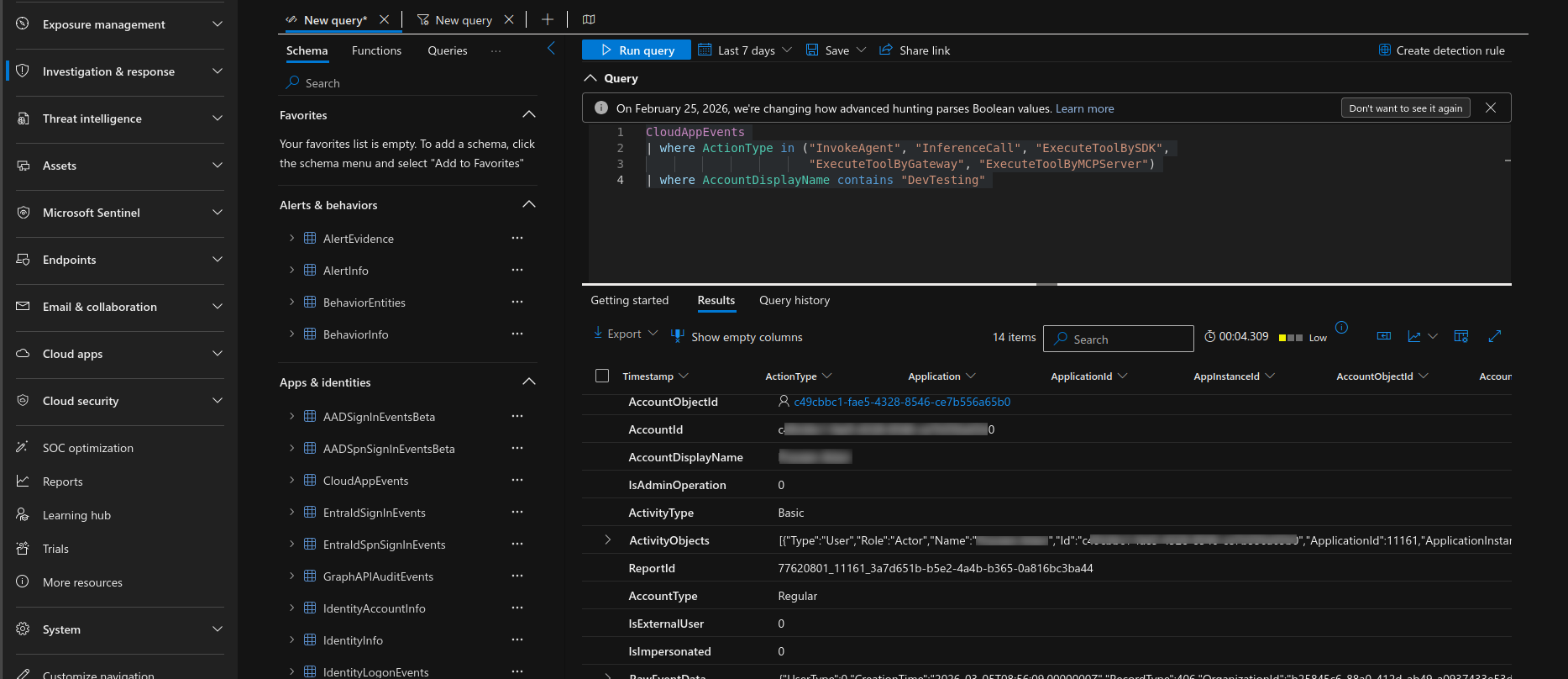Expand the ActivityObjects row

coord(608,540)
